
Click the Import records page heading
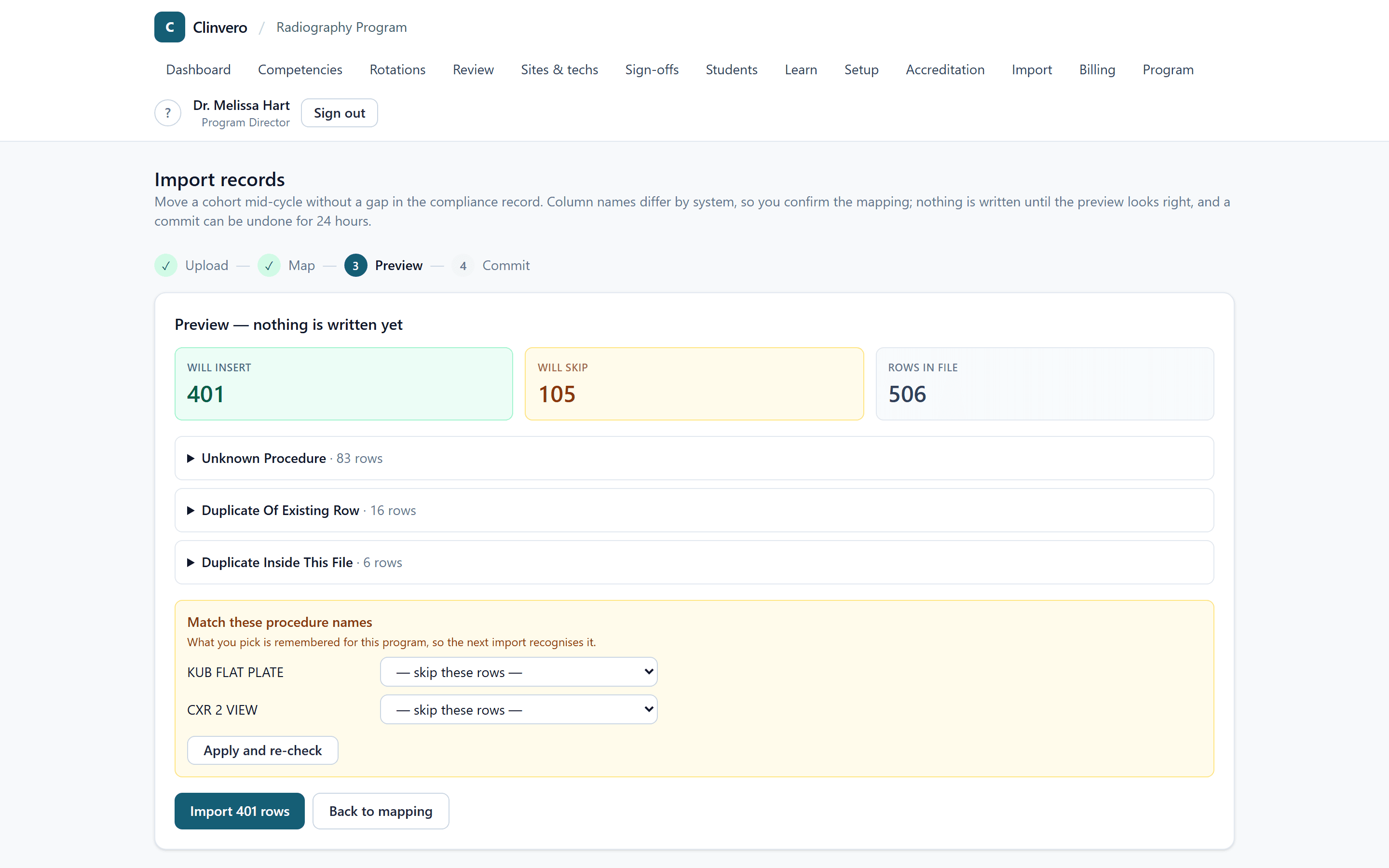coord(219,180)
